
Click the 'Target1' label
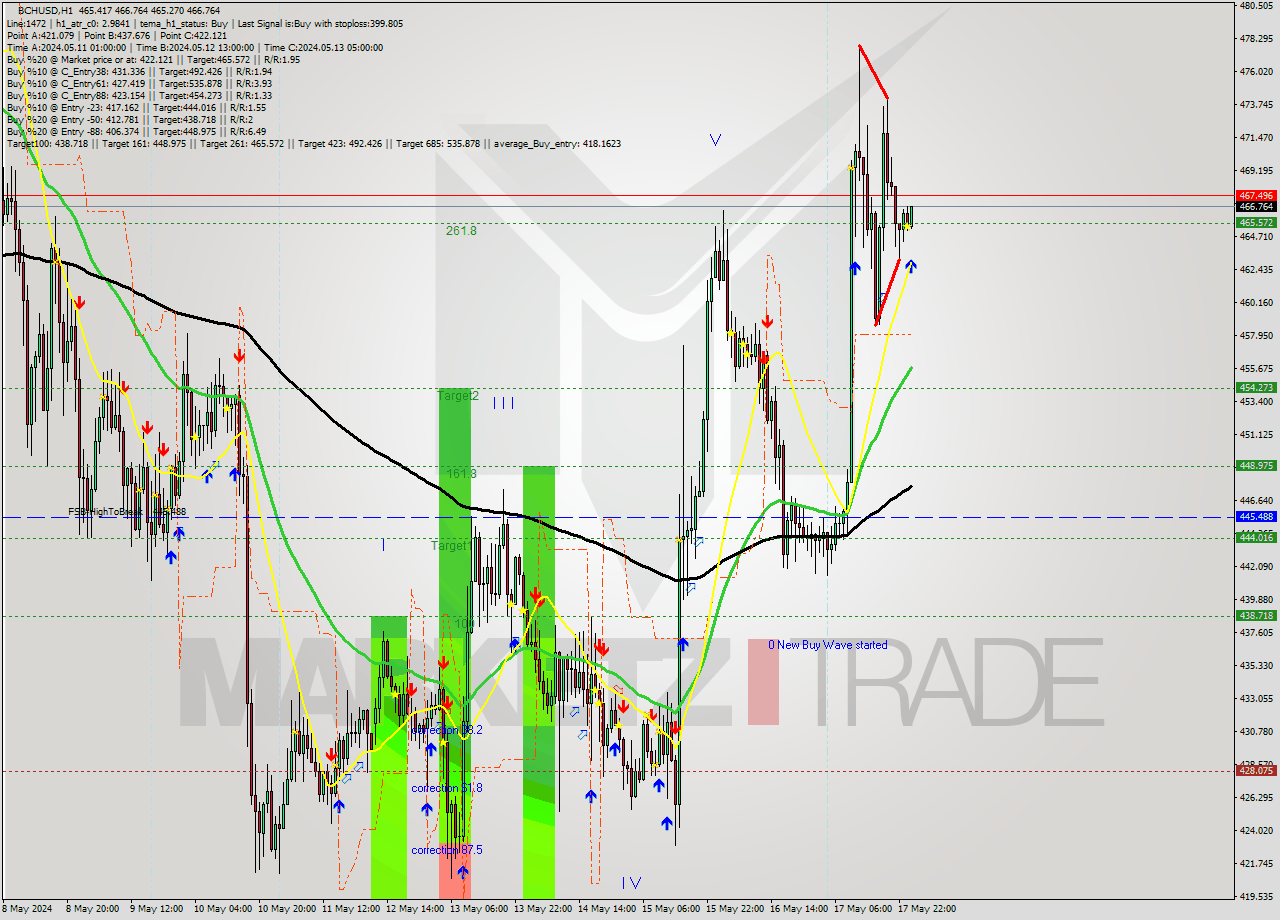coord(451,546)
